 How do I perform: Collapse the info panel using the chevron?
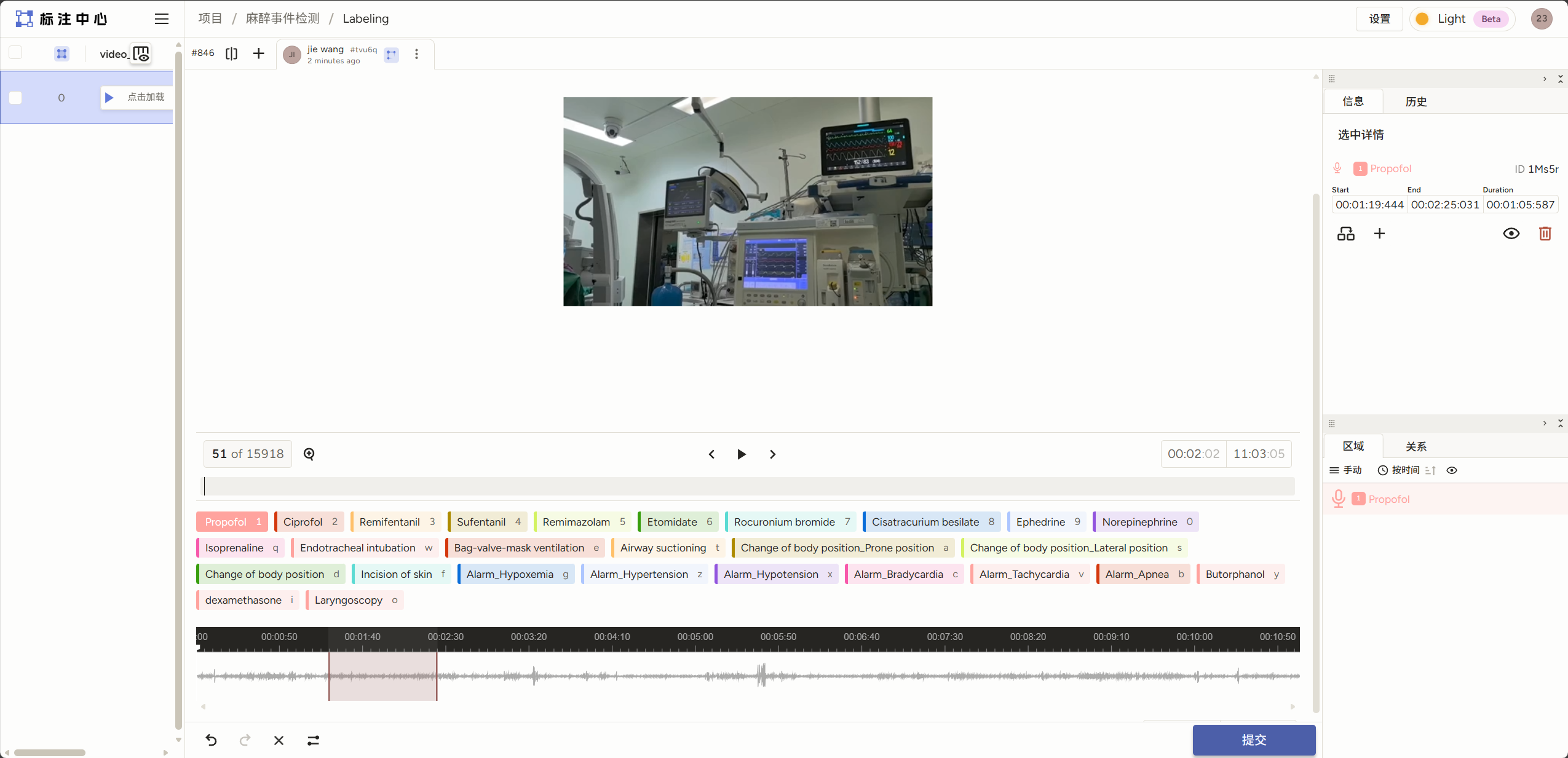[x=1544, y=79]
